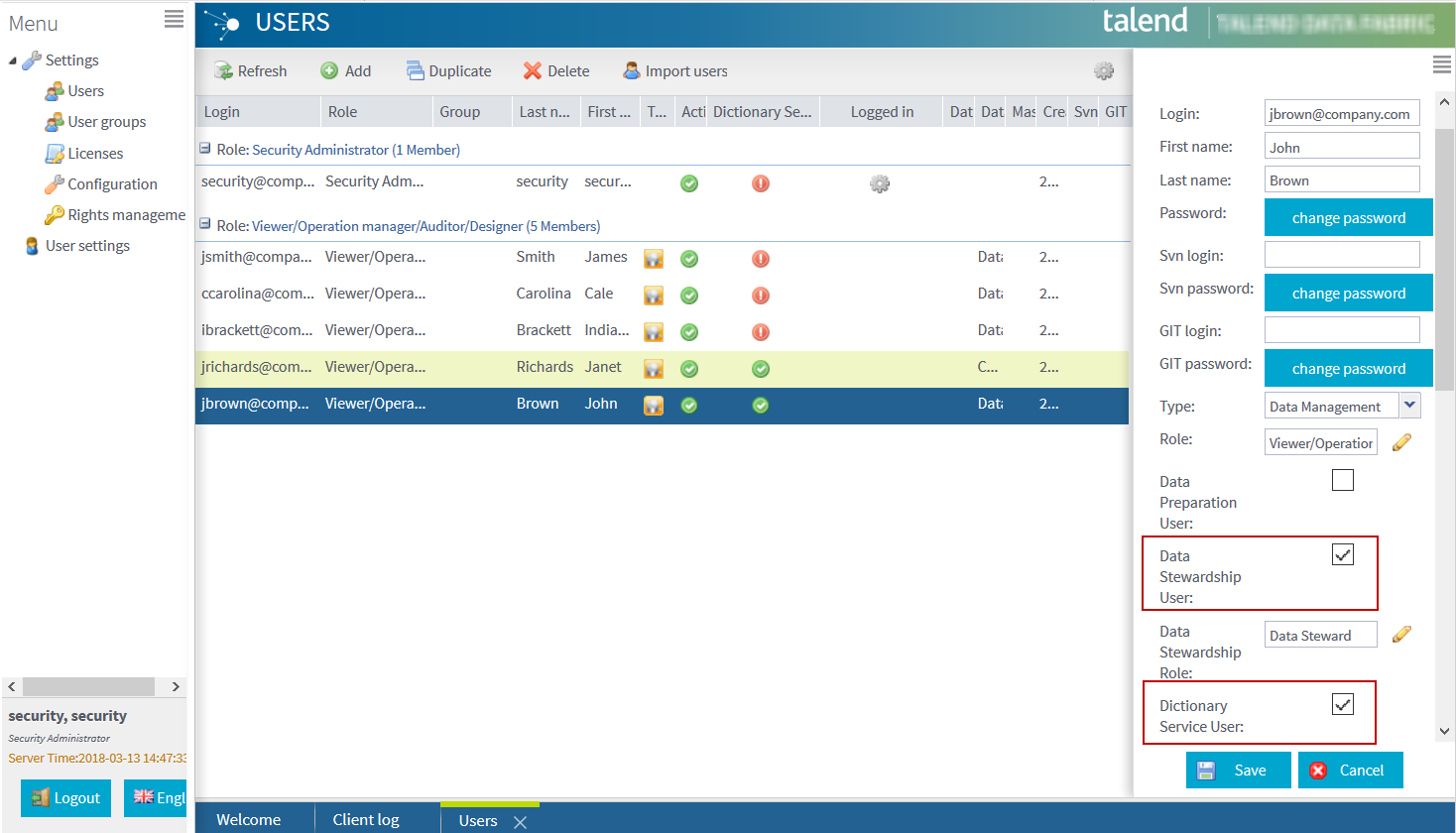
Task: Open the Type dropdown arrow
Action: pos(1409,405)
